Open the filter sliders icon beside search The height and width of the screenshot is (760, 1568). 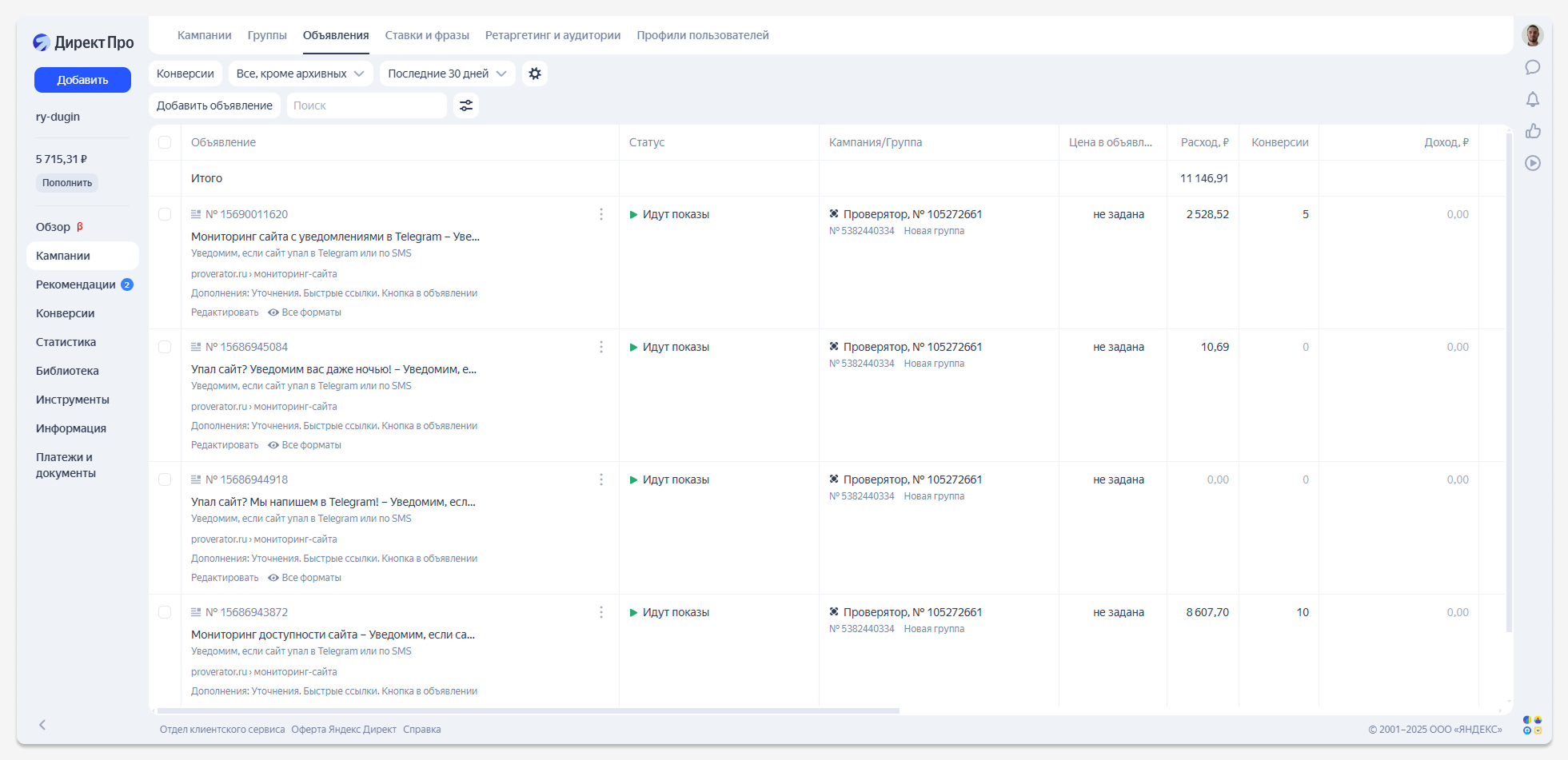(x=466, y=105)
